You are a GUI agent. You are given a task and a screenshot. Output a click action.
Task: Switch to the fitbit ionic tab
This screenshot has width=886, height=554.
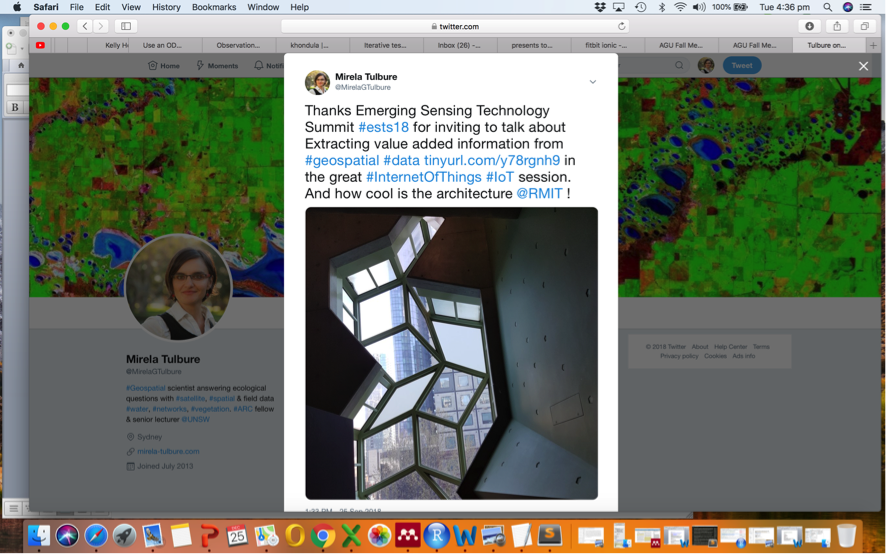tap(607, 45)
